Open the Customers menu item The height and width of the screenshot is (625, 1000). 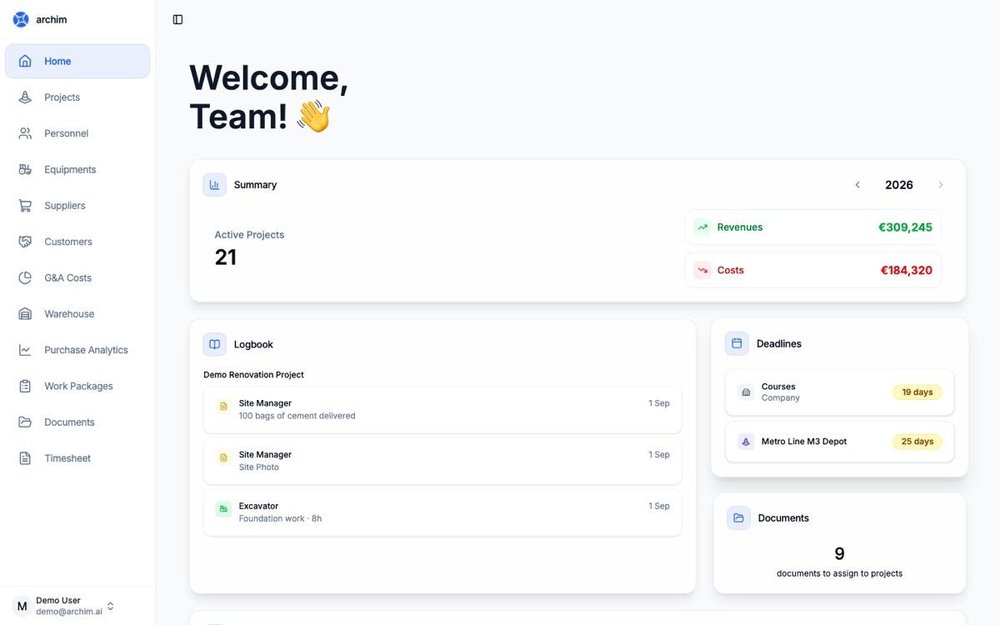pyautogui.click(x=77, y=242)
